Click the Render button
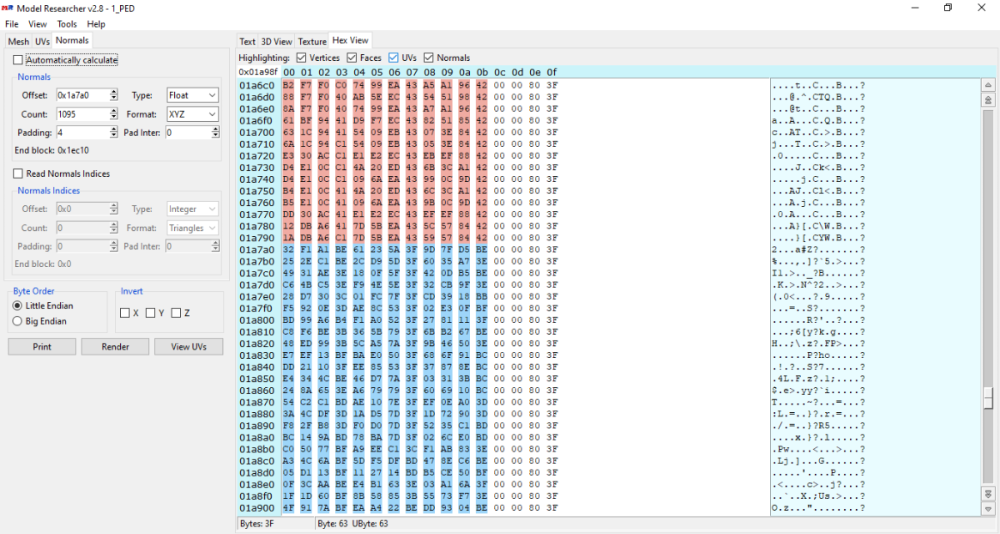1000x534 pixels. [x=115, y=347]
